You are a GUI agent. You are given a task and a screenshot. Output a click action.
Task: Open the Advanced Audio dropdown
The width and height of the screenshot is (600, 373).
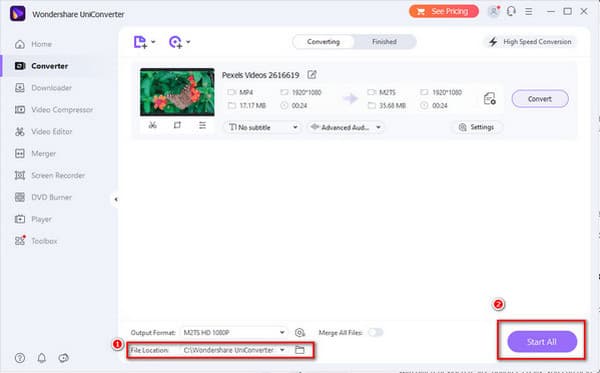(346, 127)
